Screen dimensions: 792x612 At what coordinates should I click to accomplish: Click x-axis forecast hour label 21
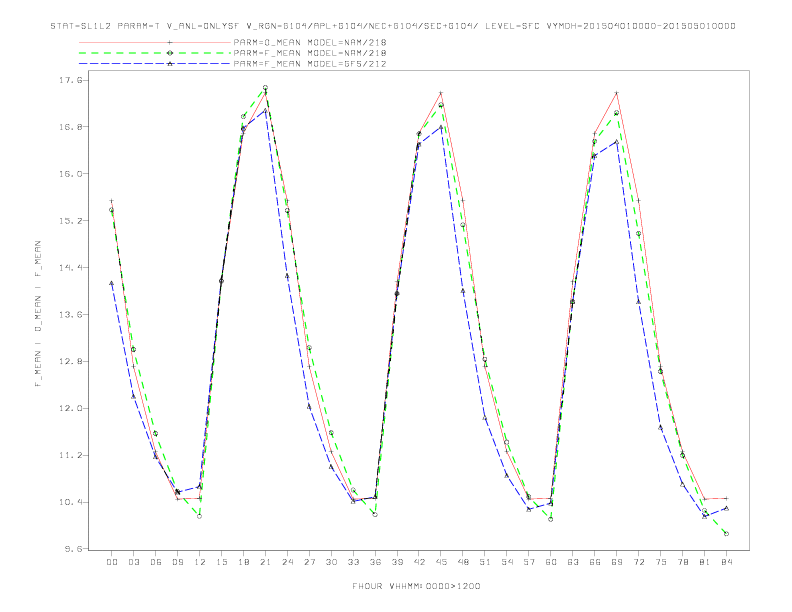[266, 562]
